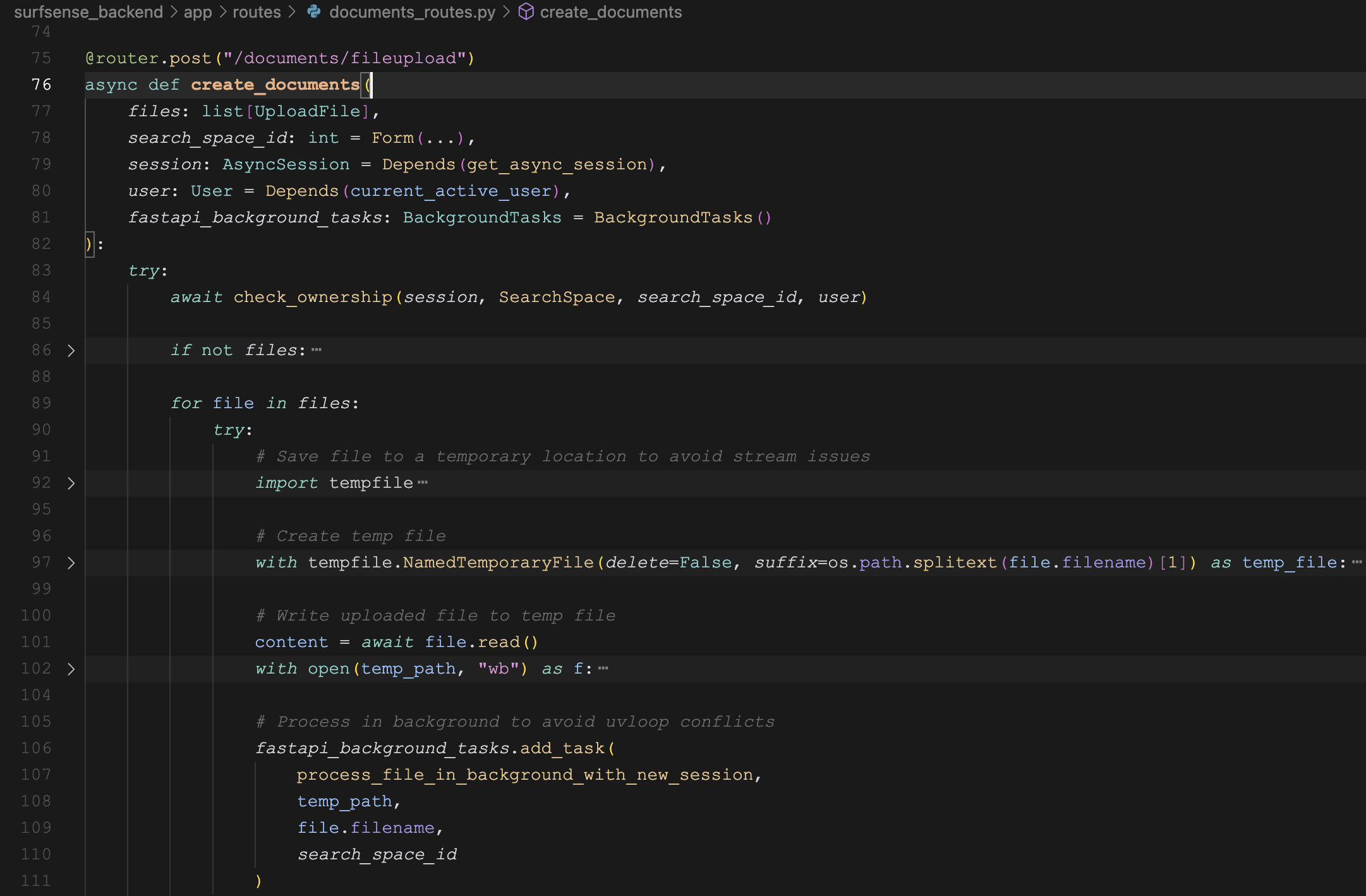This screenshot has height=896, width=1366.
Task: Click 'Form(...)' default value
Action: [x=418, y=138]
